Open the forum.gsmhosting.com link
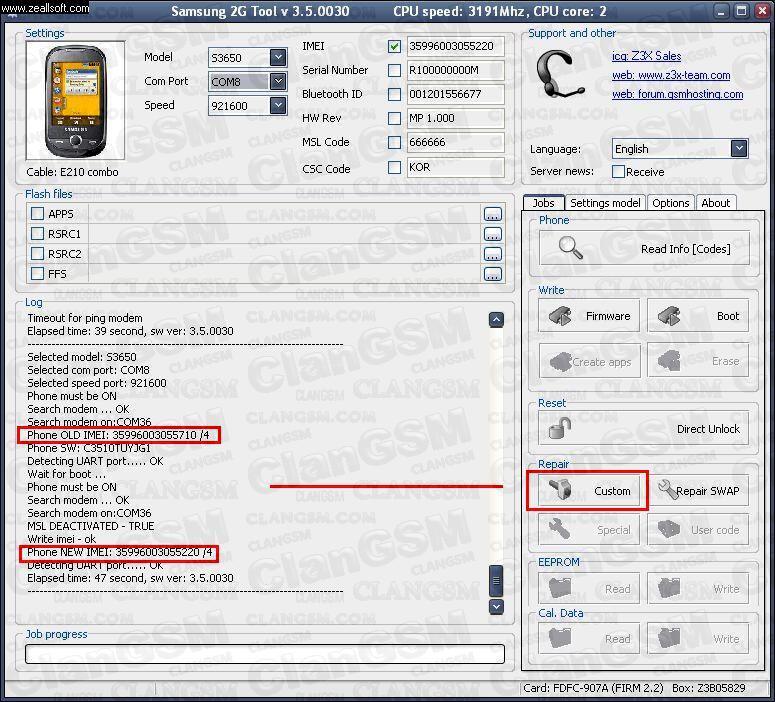 click(x=677, y=94)
